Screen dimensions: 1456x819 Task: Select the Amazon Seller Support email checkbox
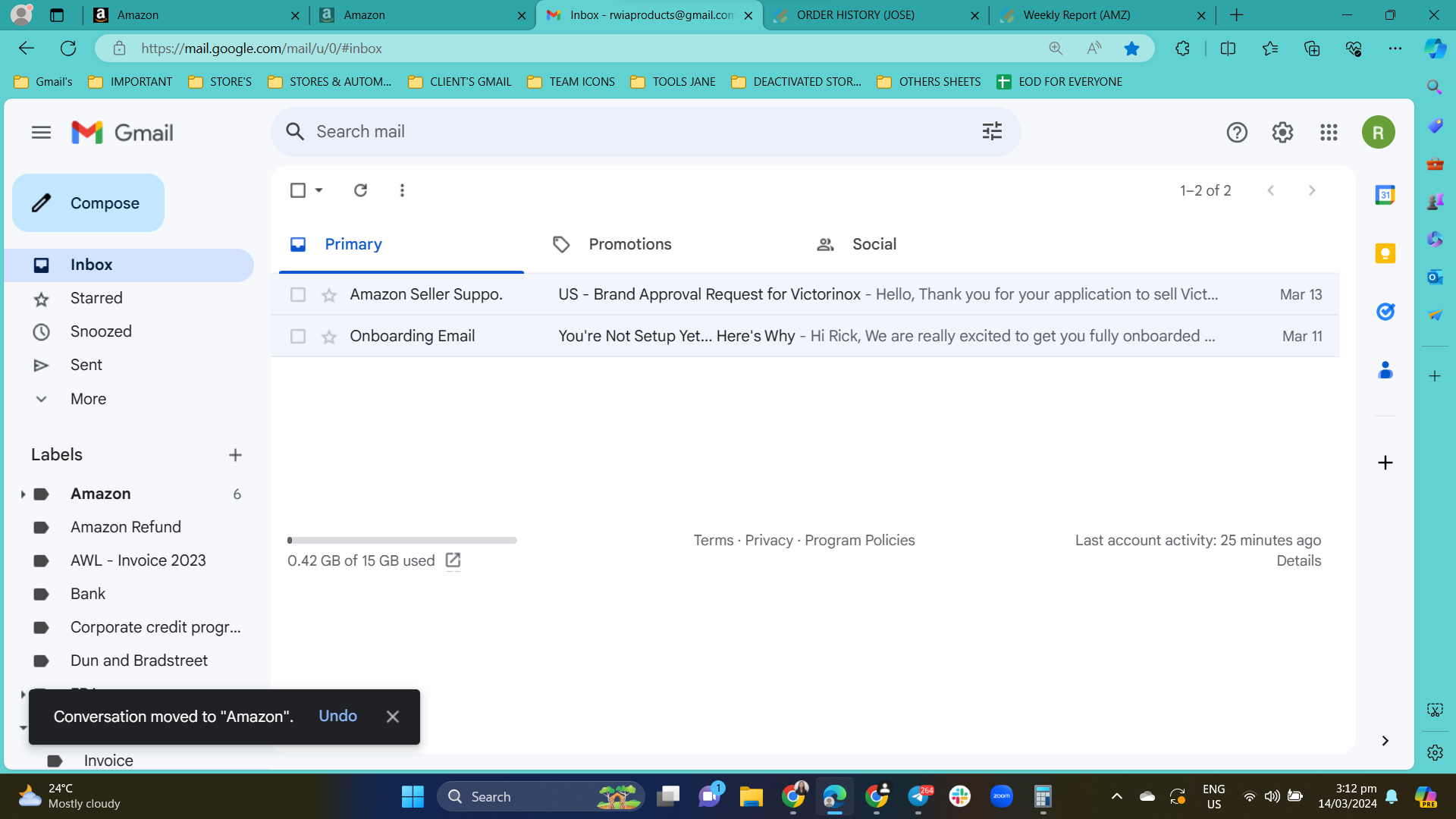[298, 294]
